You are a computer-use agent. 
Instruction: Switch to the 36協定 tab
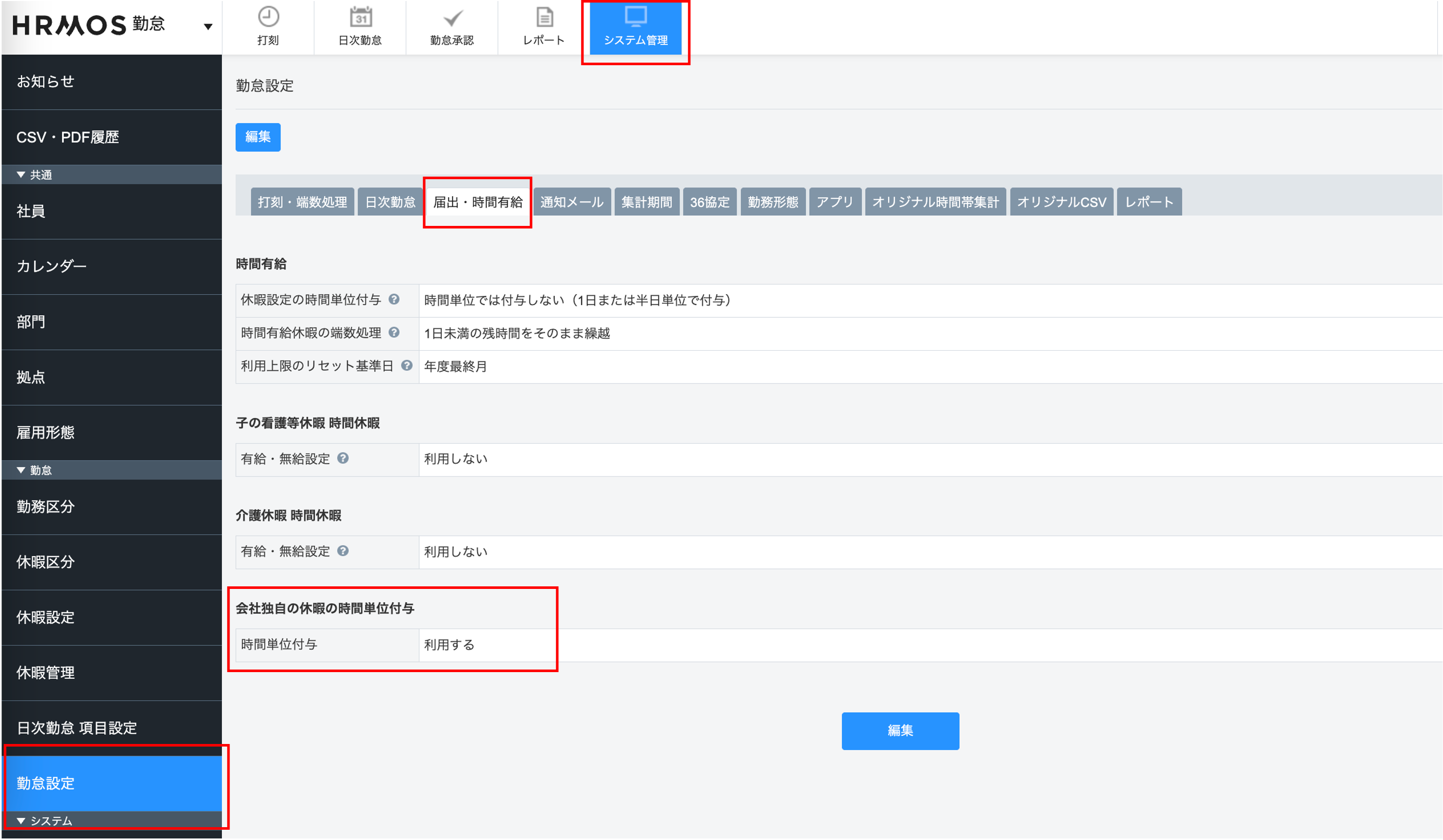709,202
